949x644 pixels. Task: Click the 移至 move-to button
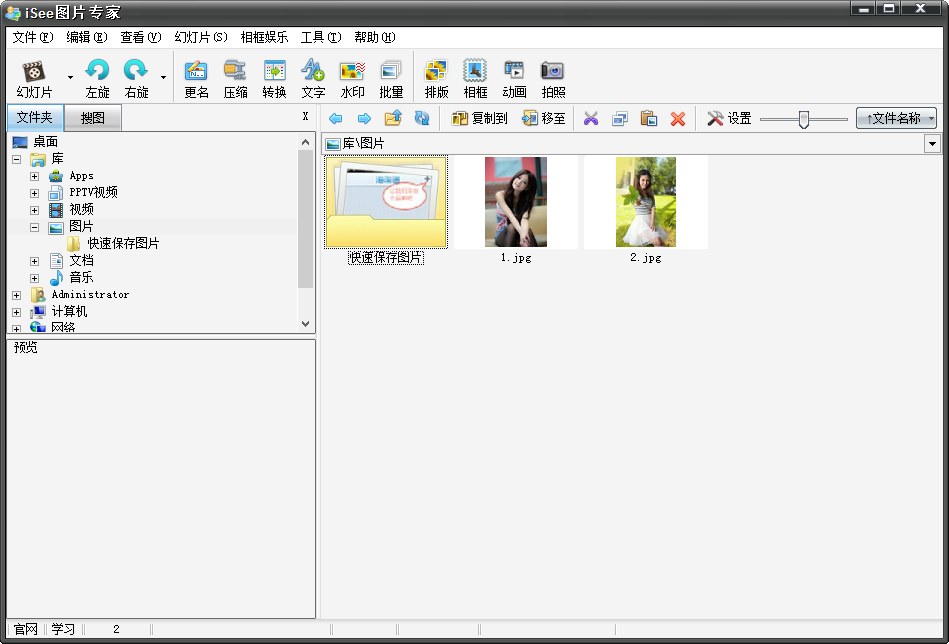coord(543,118)
